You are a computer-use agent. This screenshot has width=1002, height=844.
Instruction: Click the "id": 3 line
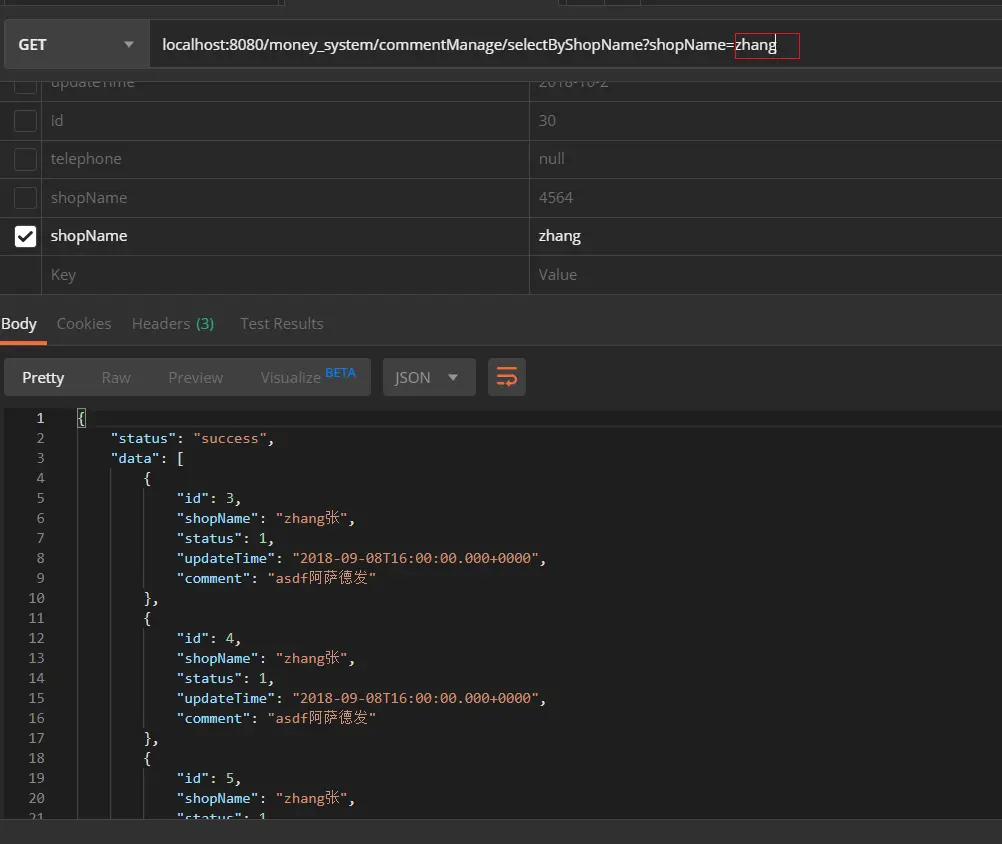pyautogui.click(x=208, y=498)
